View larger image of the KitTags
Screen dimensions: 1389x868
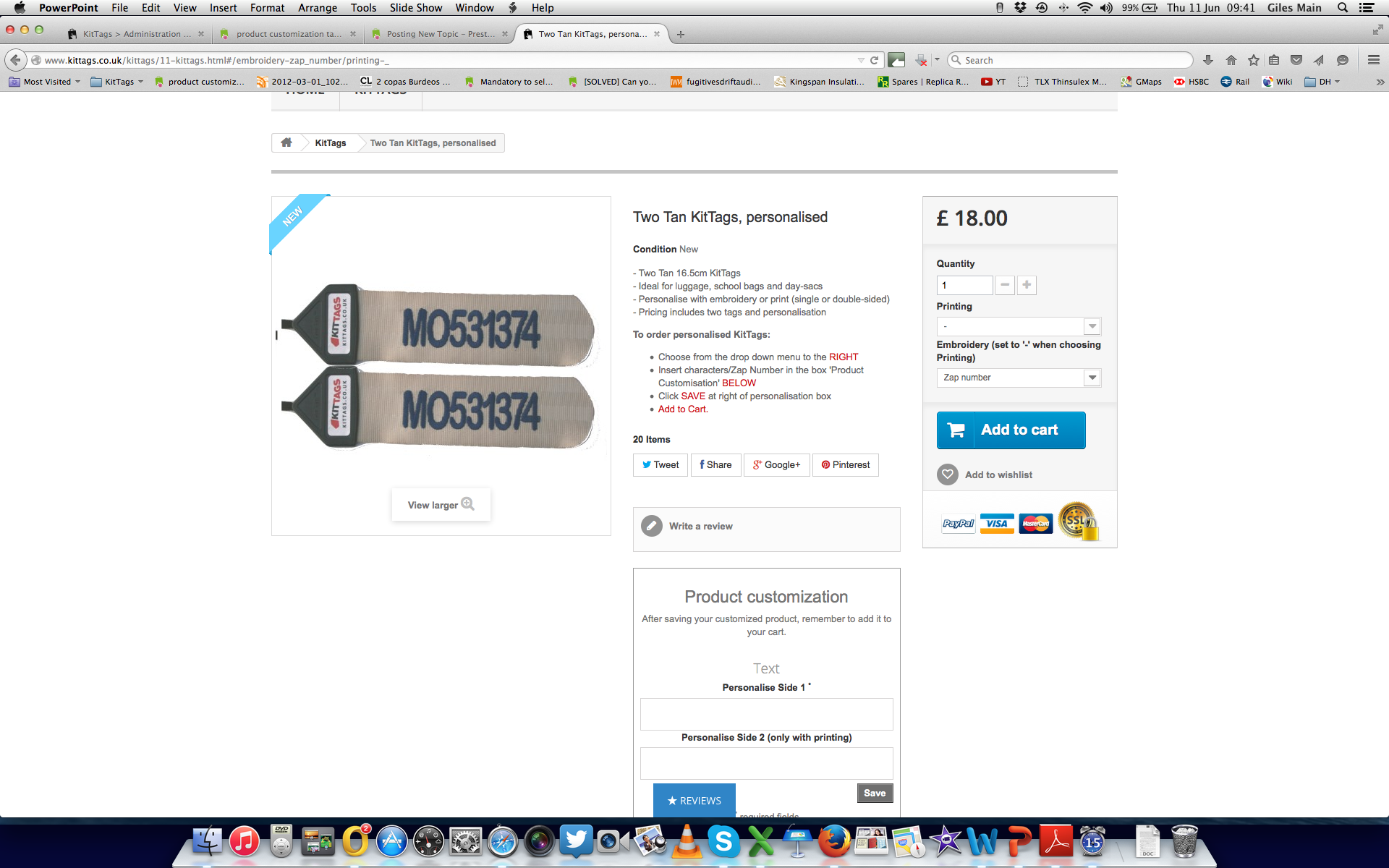tap(441, 505)
